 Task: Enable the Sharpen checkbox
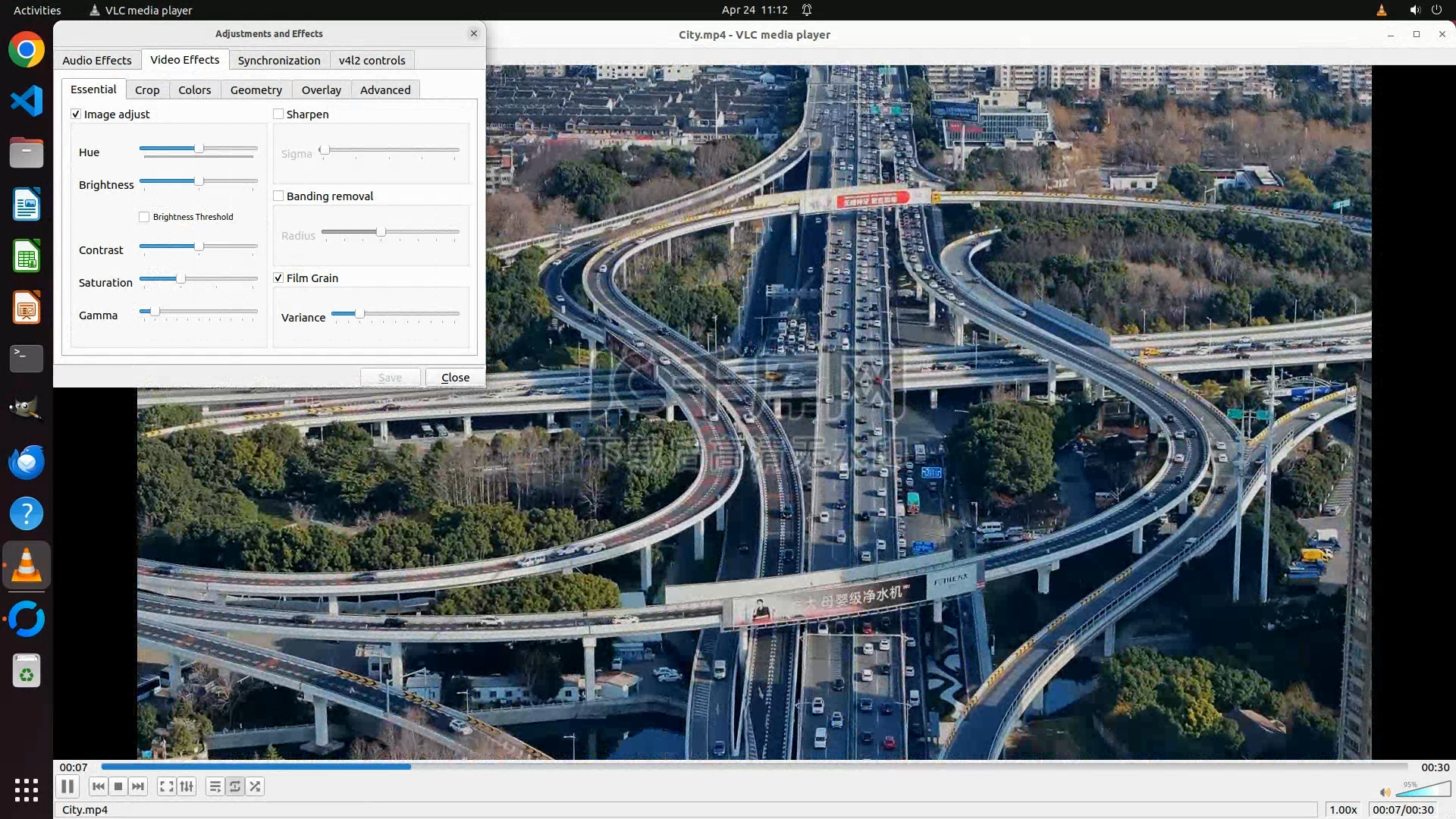(x=278, y=115)
